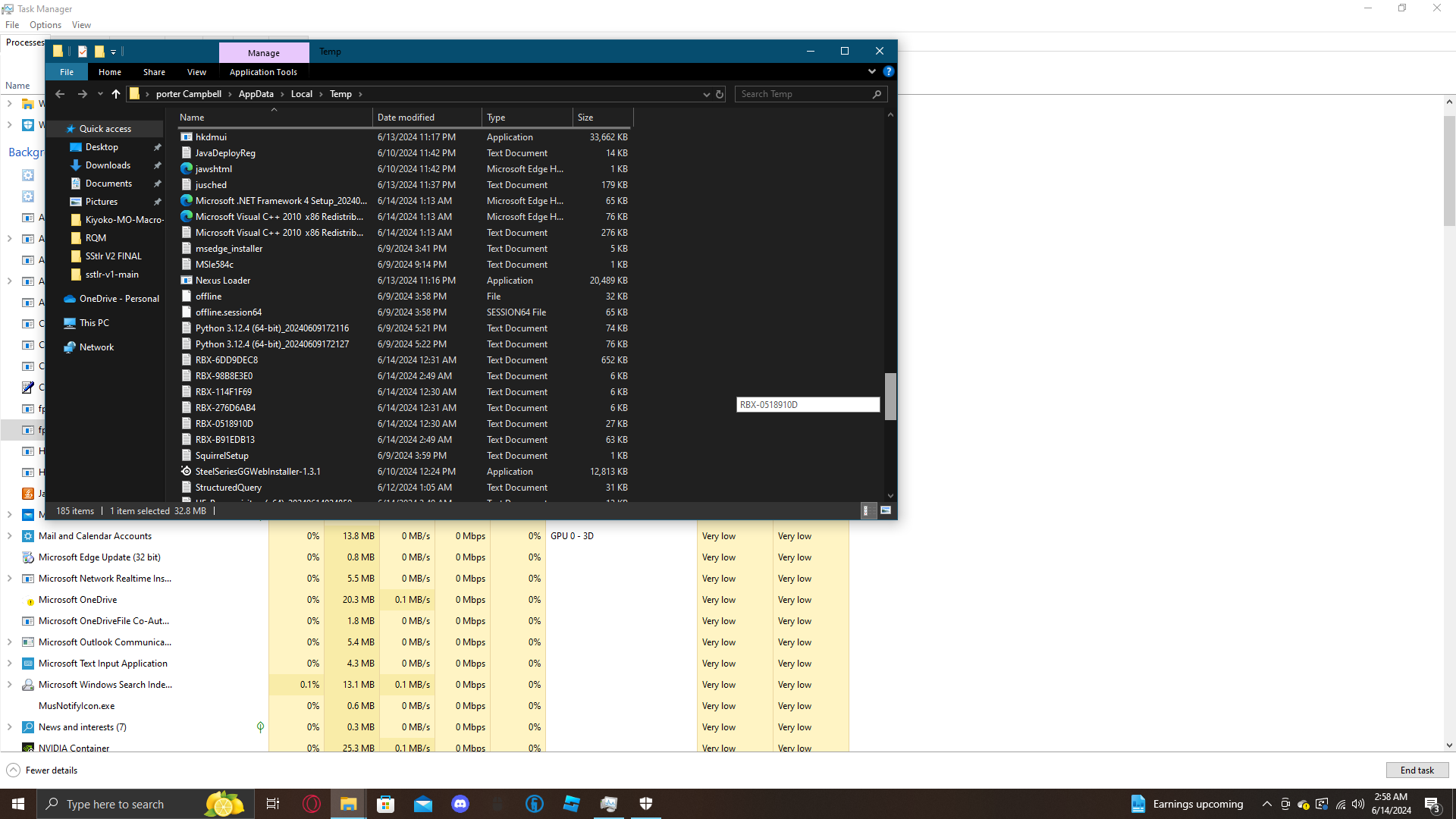Click the Up one level arrow
This screenshot has height=819, width=1456.
116,94
